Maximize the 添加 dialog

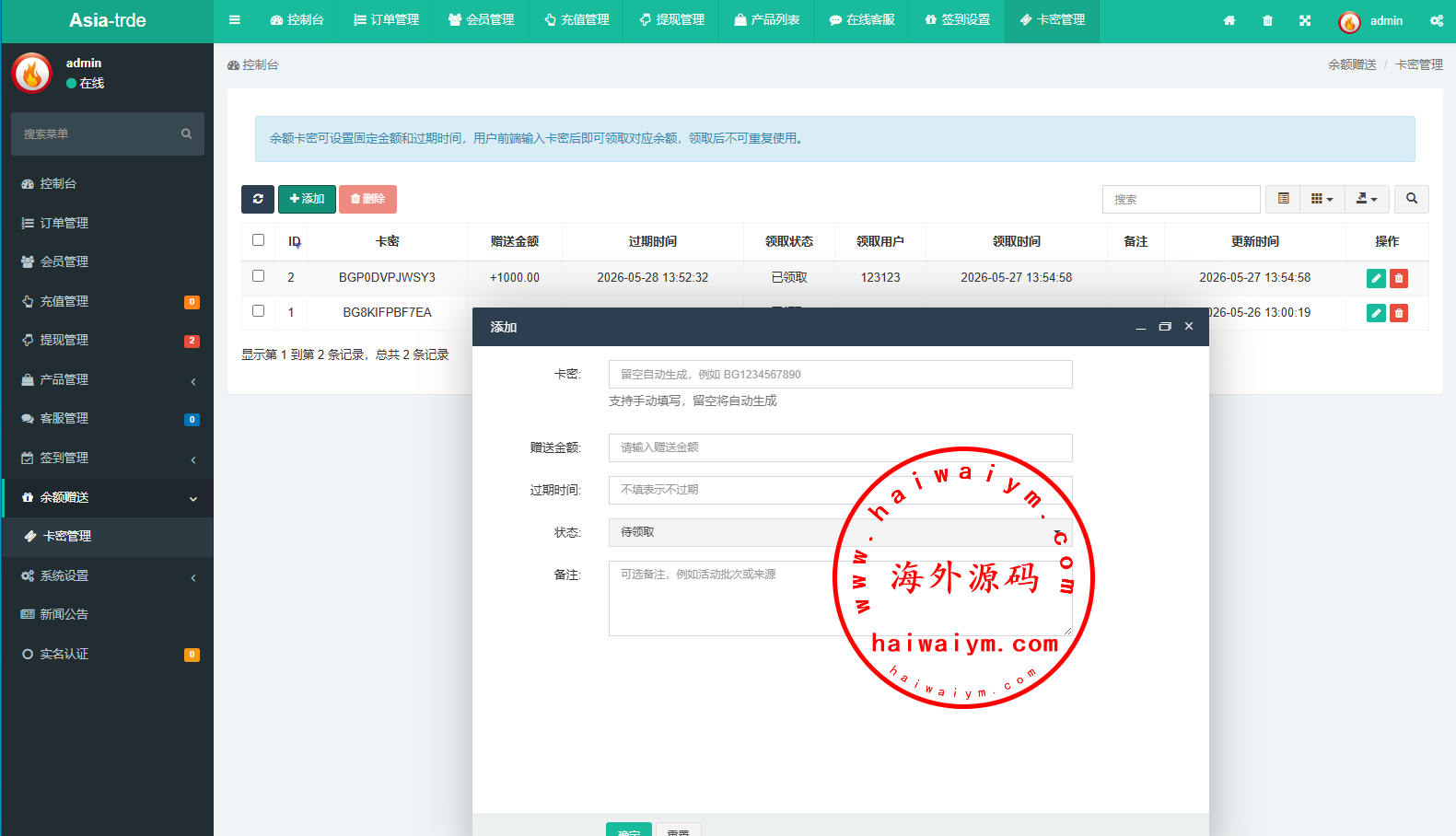tap(1165, 327)
